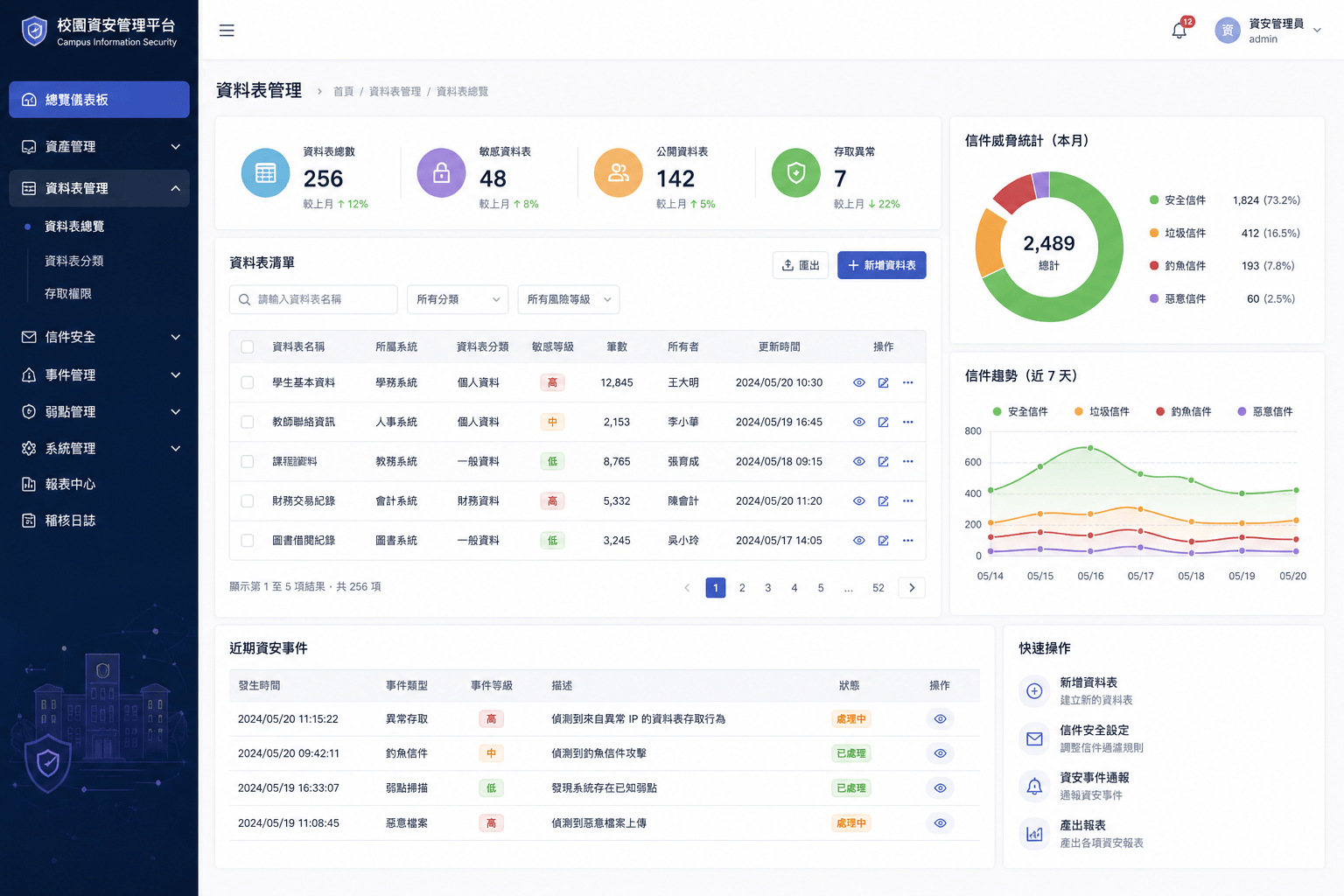View details of 弱點掃描 event
Screen dimensions: 1344x896
click(940, 788)
